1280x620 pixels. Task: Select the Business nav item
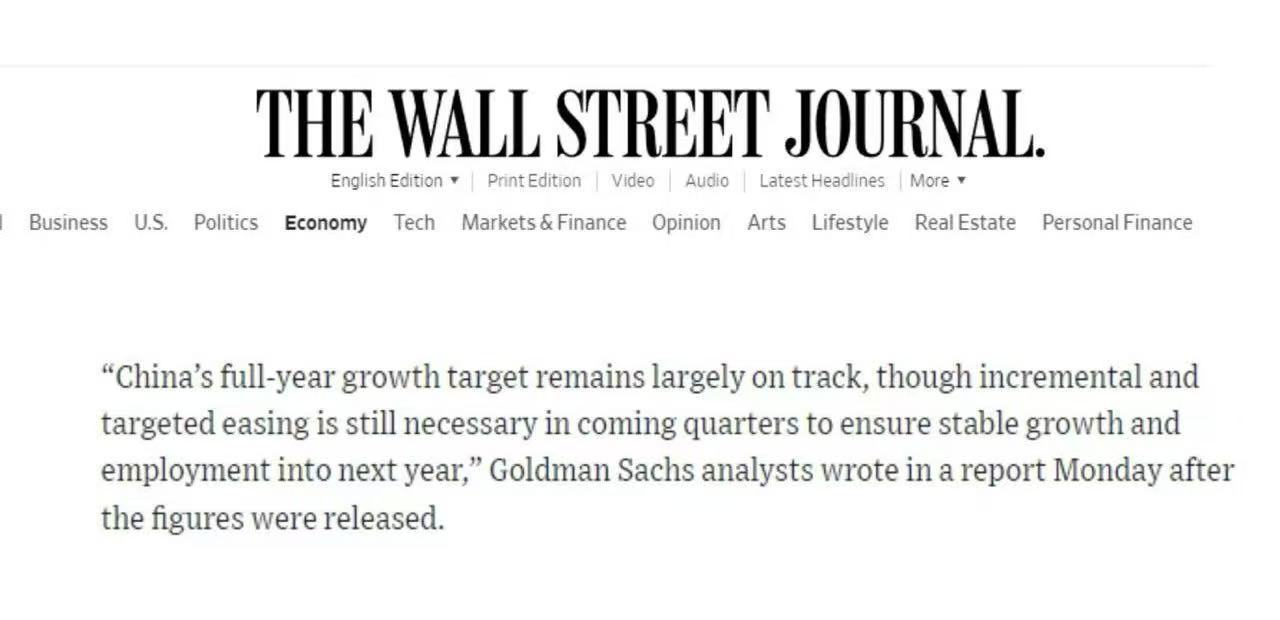pos(68,223)
